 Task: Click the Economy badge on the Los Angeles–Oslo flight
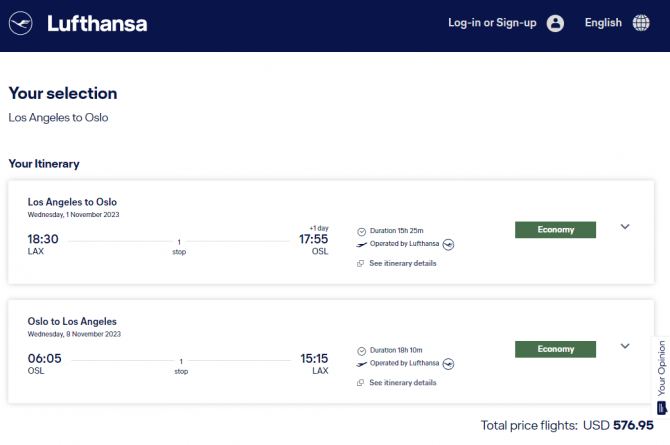(x=555, y=230)
